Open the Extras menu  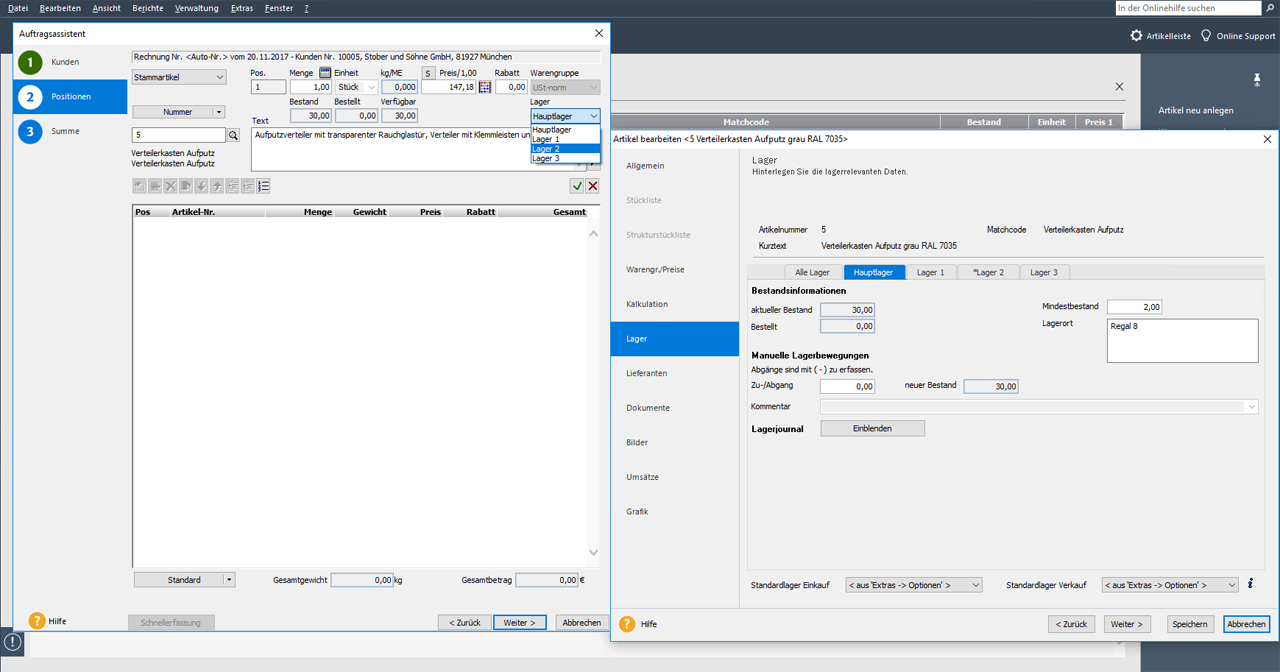point(241,8)
